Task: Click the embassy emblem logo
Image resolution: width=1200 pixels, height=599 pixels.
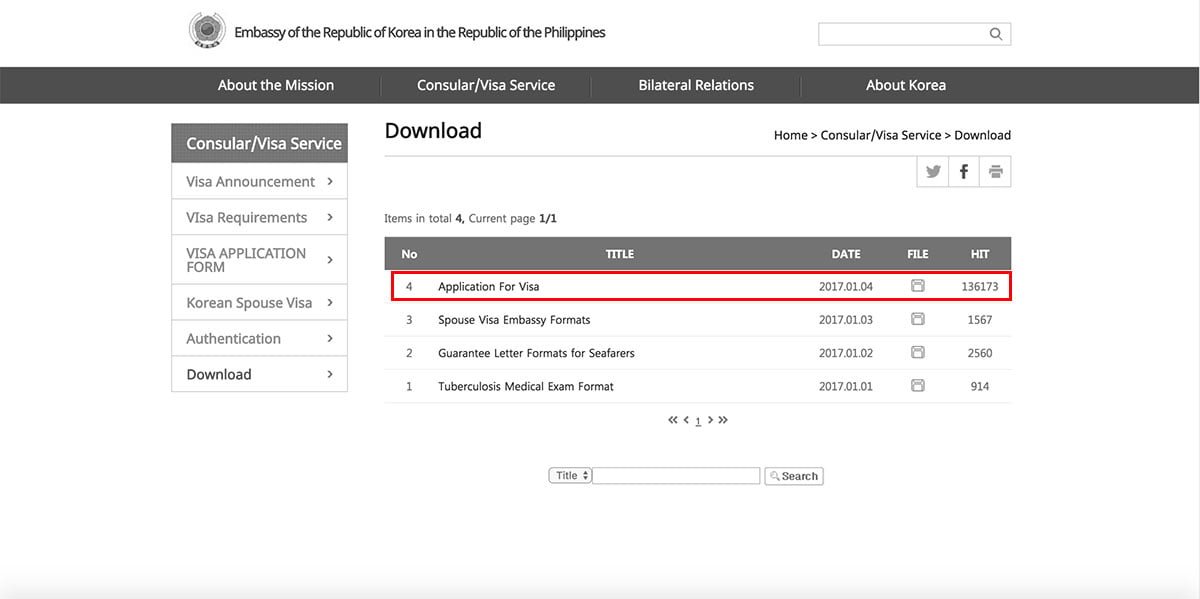Action: point(207,31)
